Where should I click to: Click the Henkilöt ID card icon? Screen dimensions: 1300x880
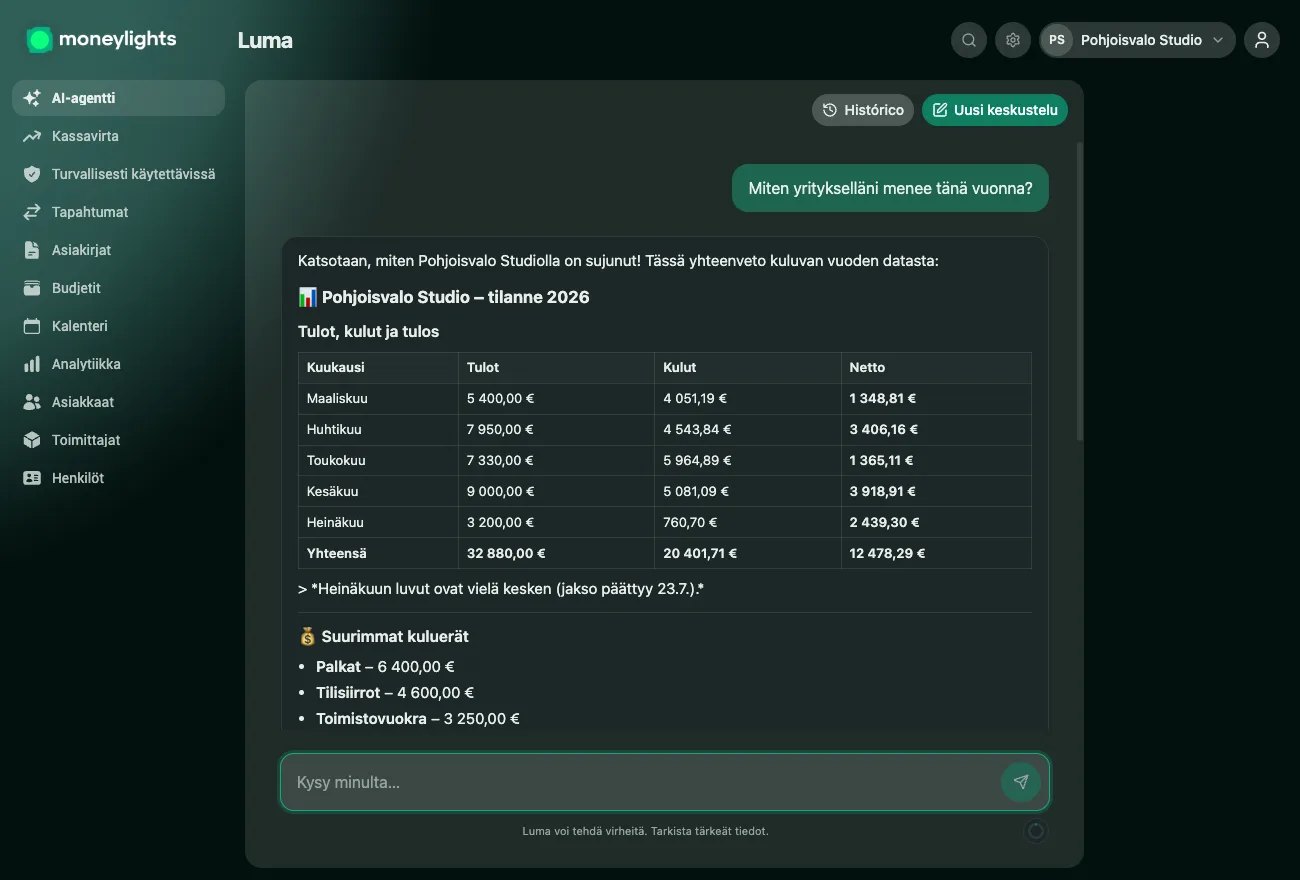tap(32, 478)
